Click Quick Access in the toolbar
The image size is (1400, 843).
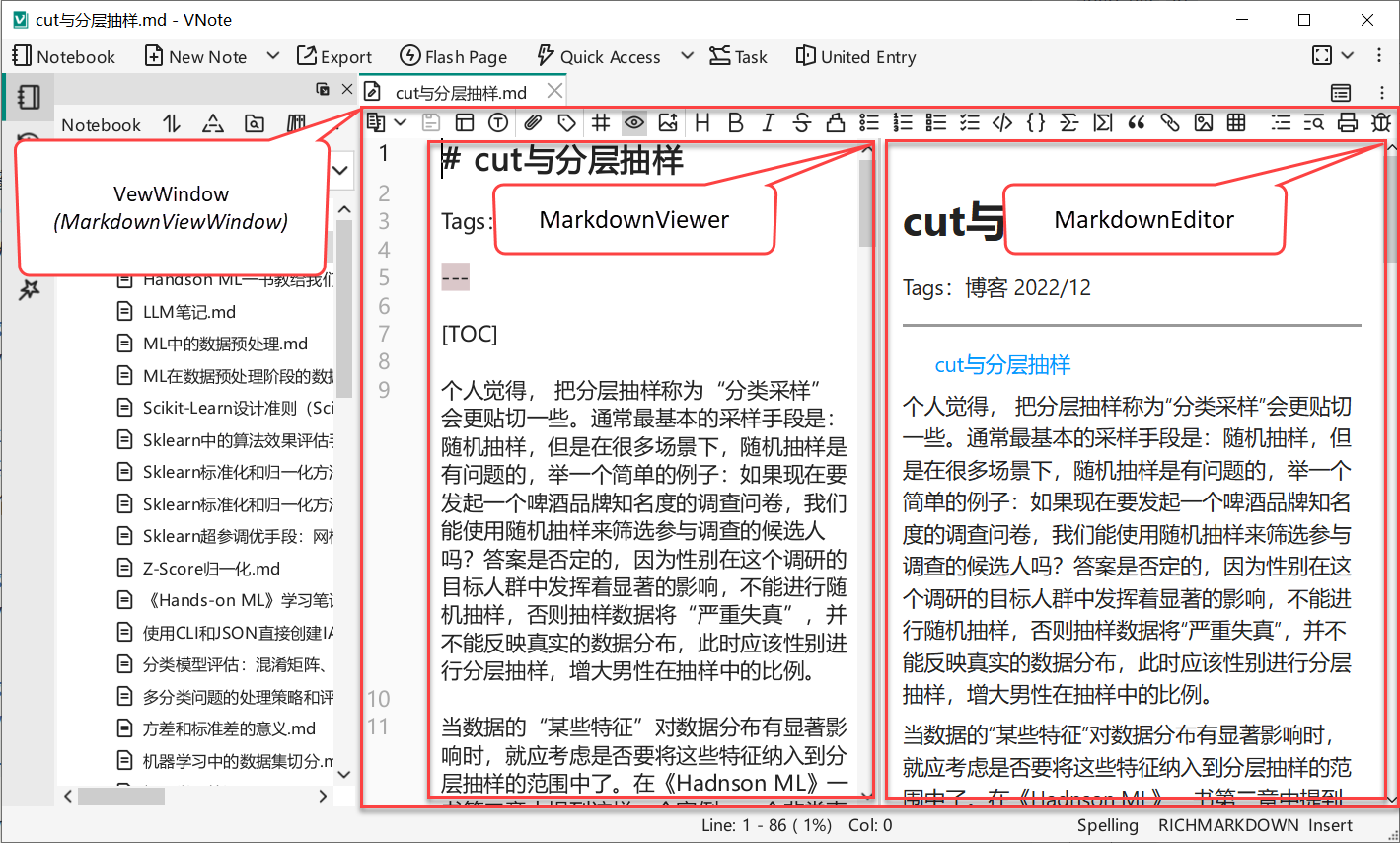598,56
